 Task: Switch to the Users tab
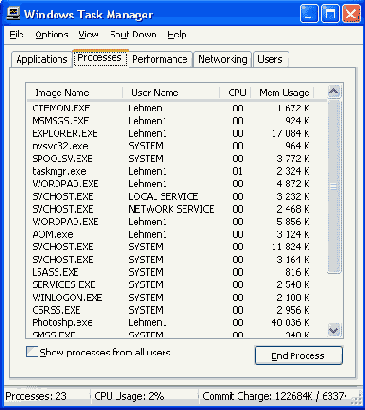270,60
